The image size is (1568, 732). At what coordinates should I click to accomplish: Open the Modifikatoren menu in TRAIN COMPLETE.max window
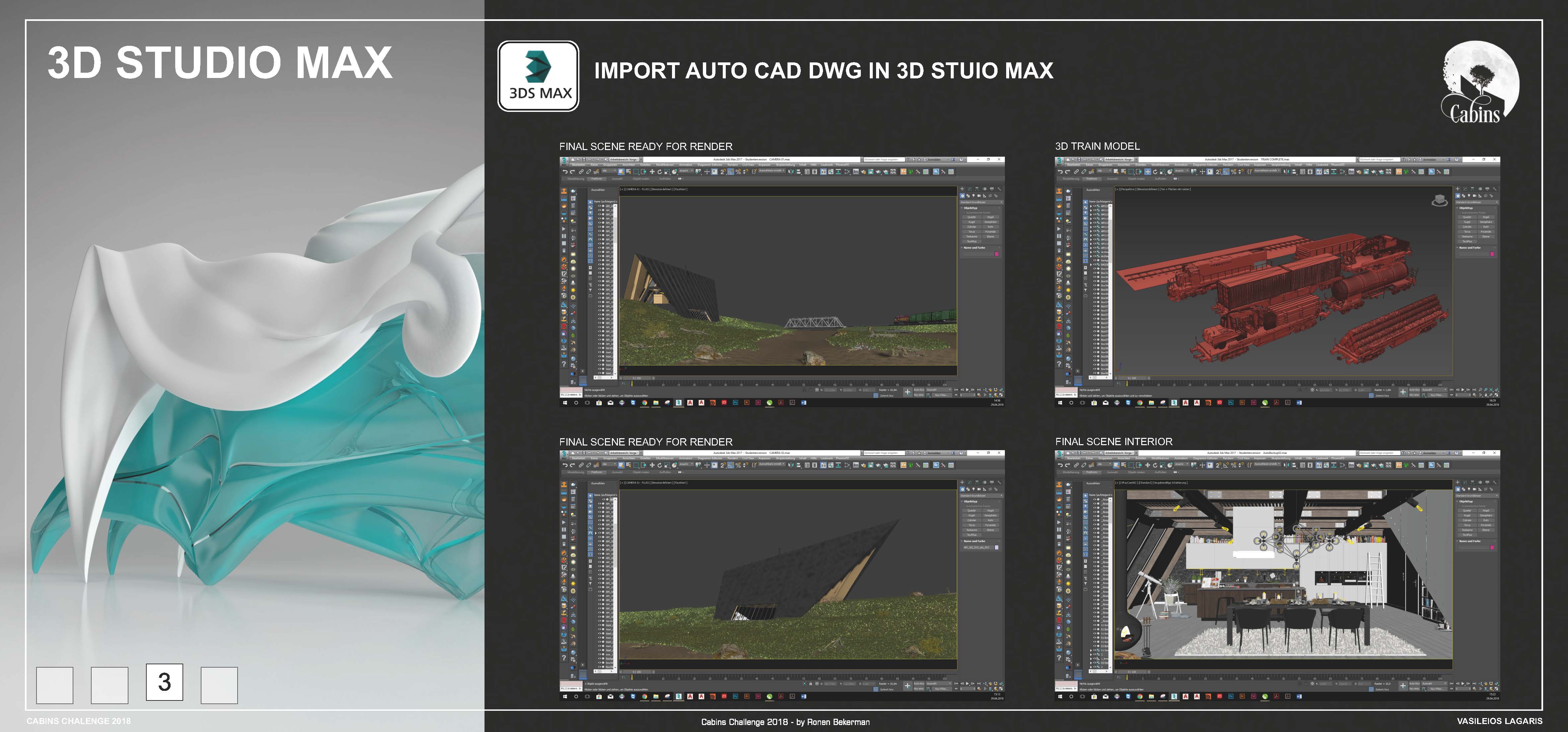pyautogui.click(x=1161, y=165)
